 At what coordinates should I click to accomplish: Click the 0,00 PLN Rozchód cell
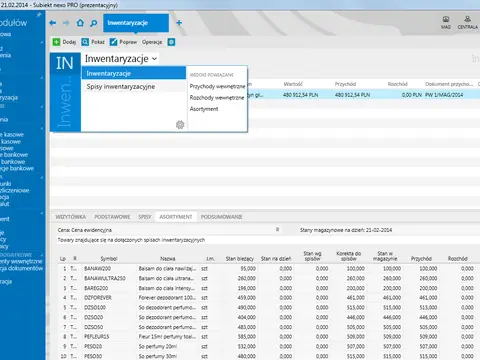[412, 95]
